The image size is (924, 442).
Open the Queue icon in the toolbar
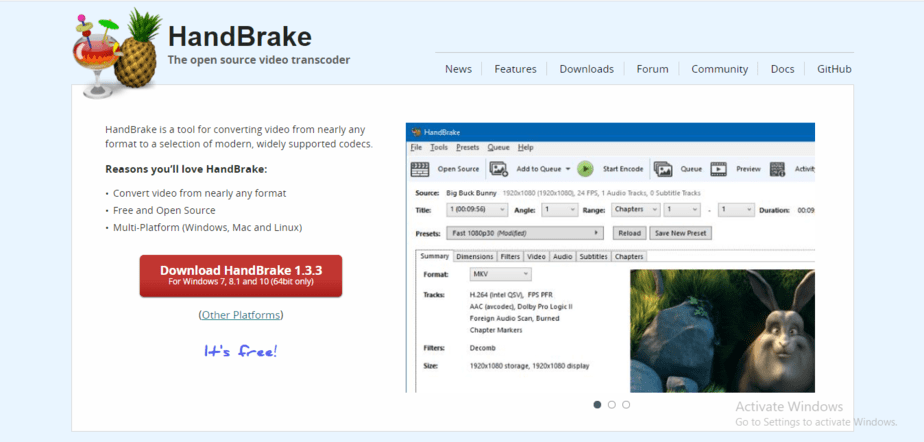(x=663, y=169)
